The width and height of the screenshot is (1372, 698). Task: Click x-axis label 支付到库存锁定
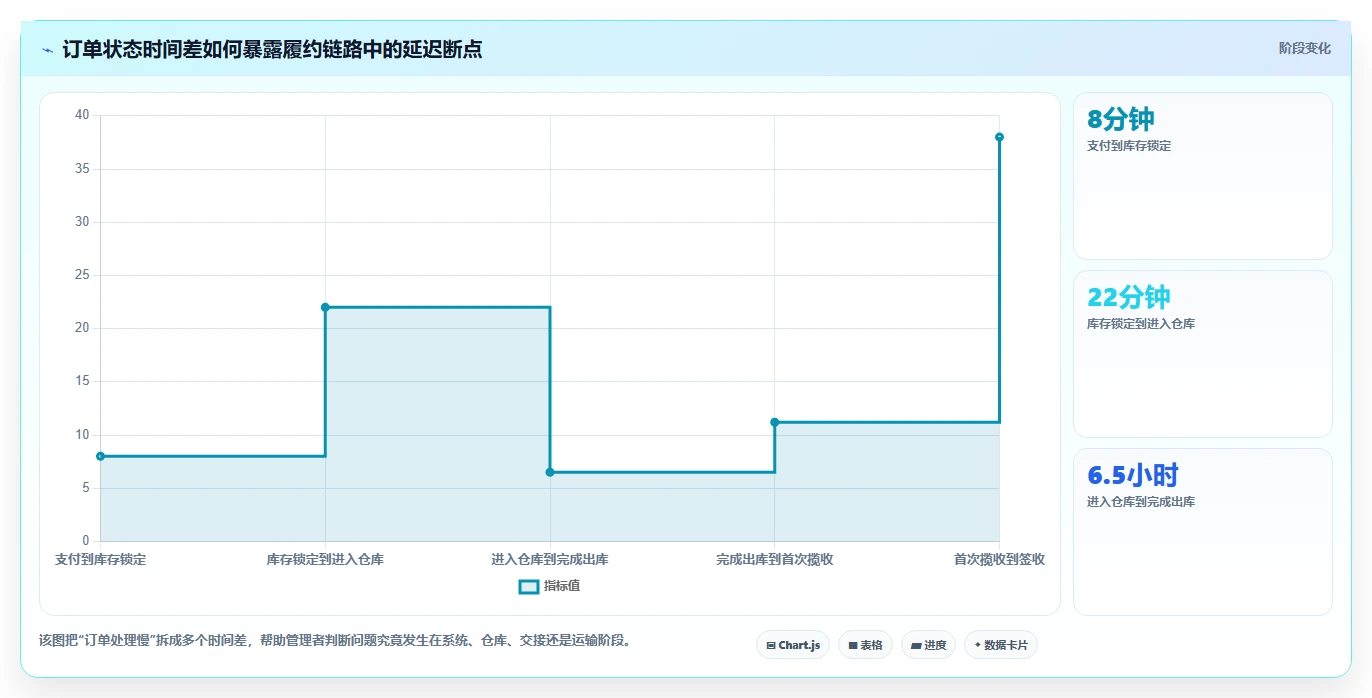tap(100, 560)
